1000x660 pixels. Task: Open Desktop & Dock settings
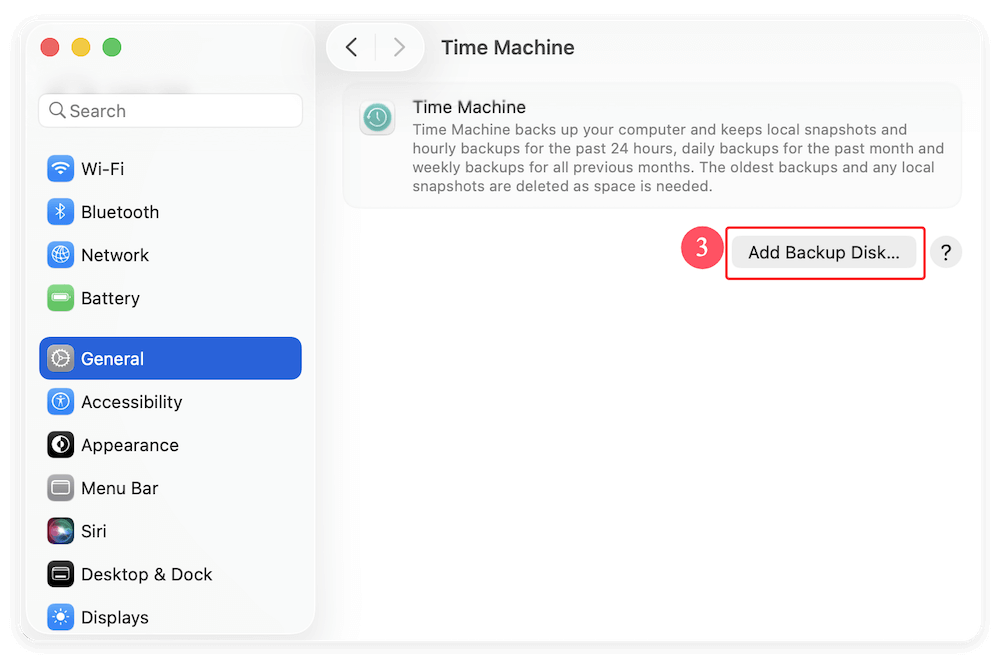point(146,574)
